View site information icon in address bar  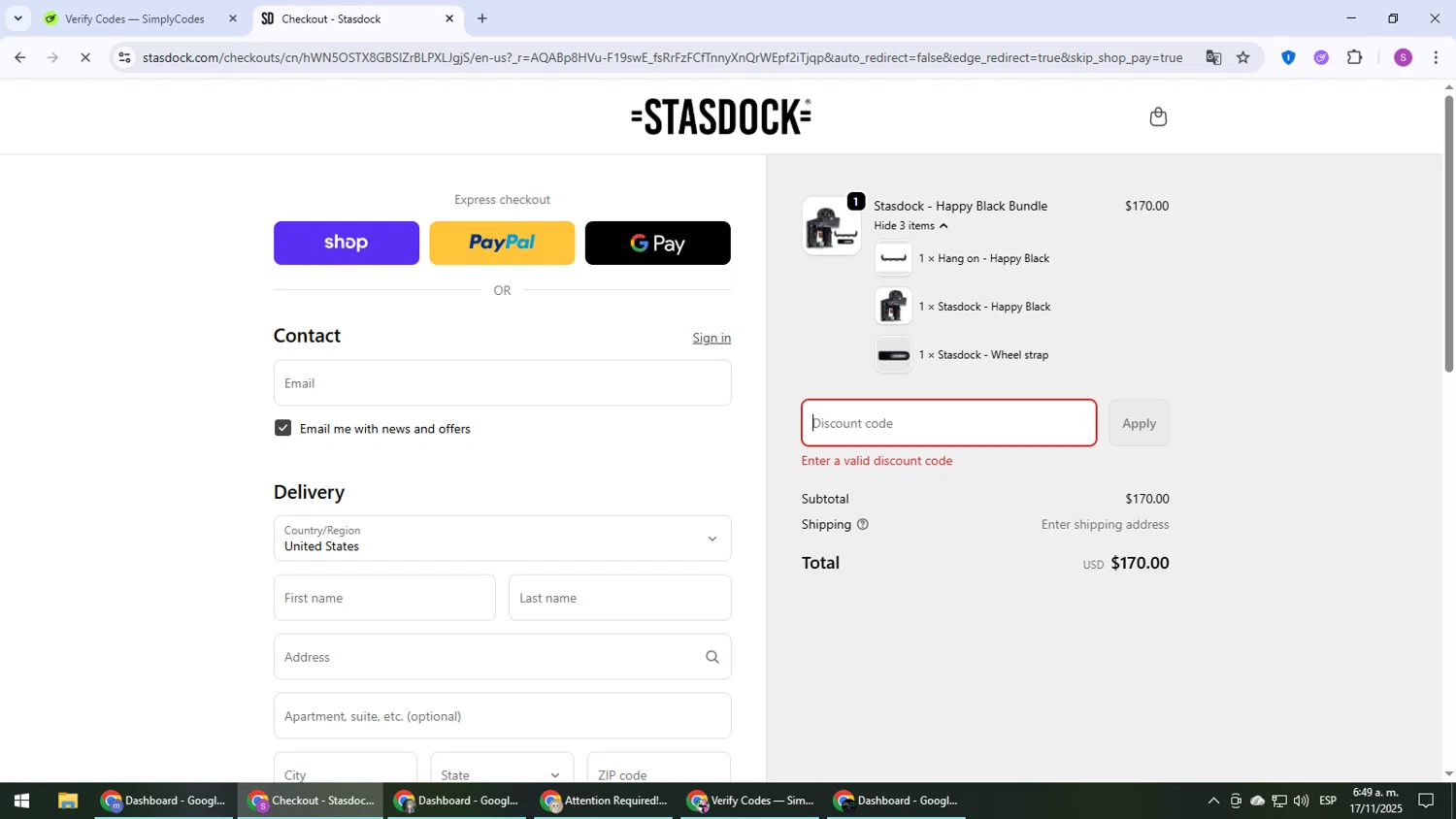[124, 57]
